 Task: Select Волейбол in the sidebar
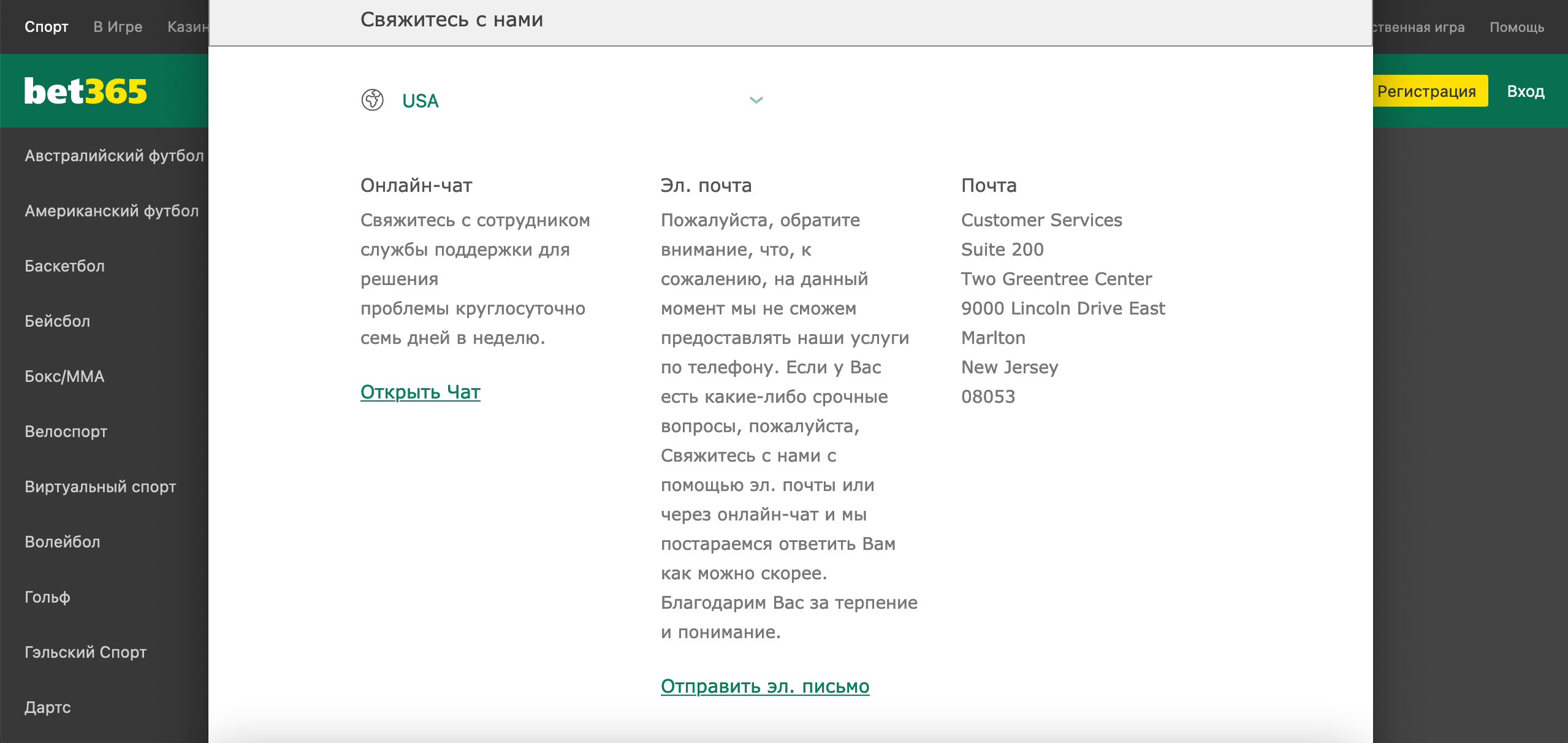click(x=62, y=542)
